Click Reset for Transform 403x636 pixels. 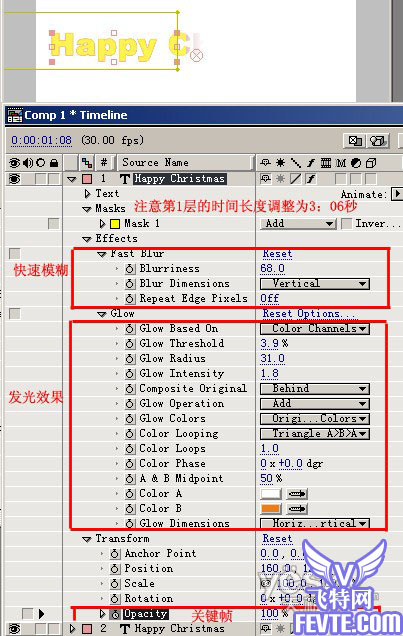[277, 539]
